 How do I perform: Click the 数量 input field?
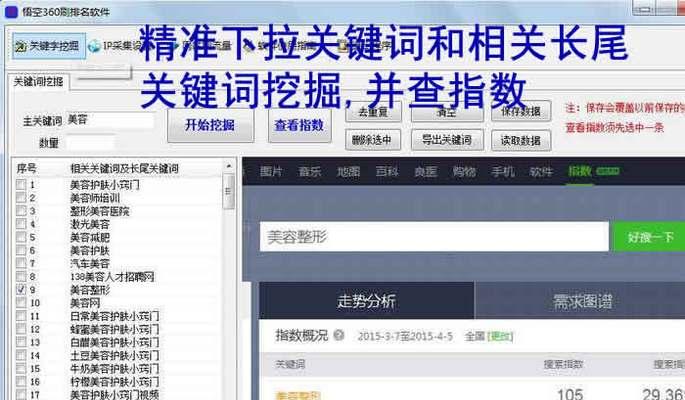coord(90,143)
